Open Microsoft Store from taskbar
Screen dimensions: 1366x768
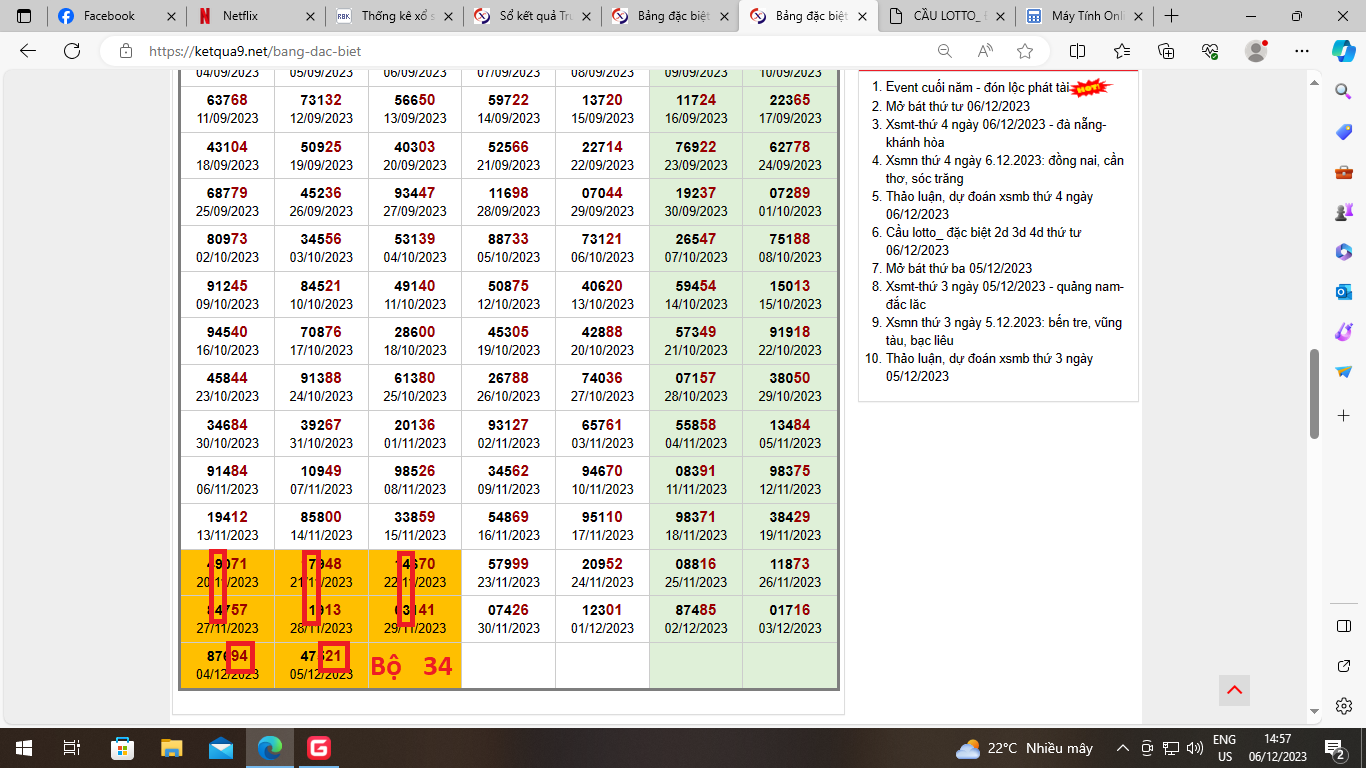(x=122, y=748)
